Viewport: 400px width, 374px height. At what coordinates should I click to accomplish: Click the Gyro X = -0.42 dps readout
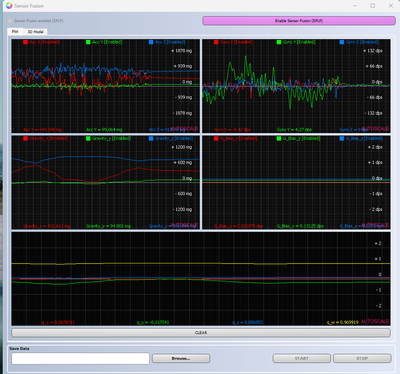(232, 130)
